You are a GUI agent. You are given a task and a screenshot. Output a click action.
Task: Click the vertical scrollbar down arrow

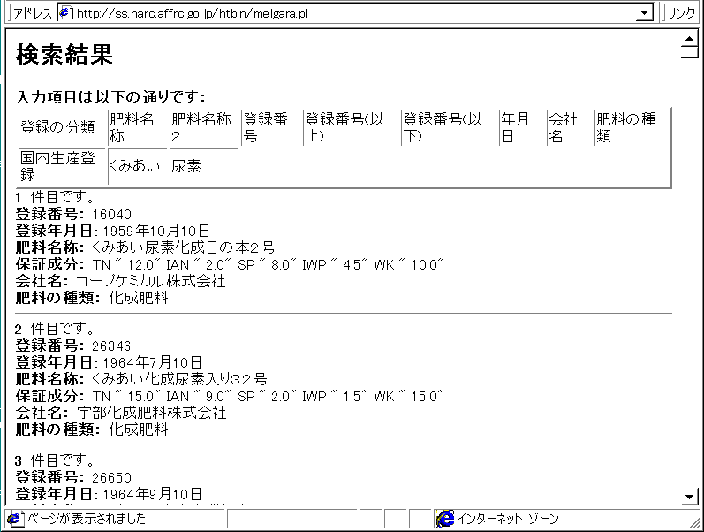coord(689,496)
